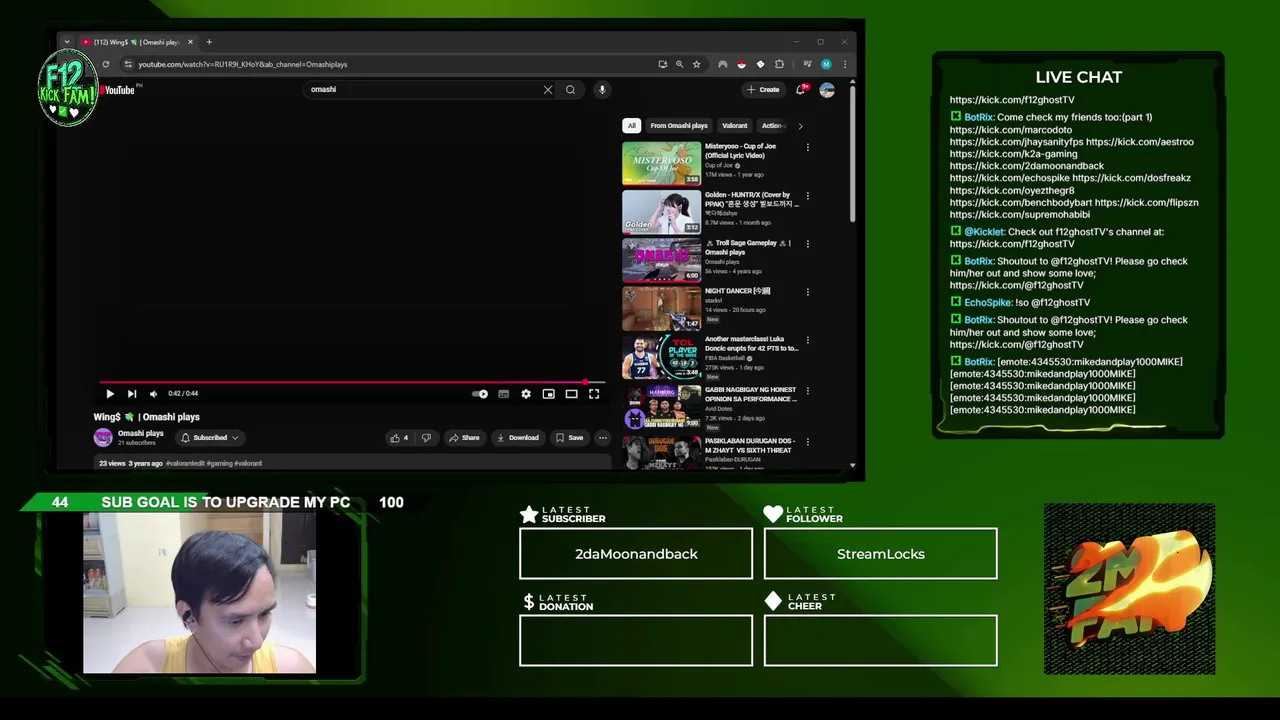Open YouTube notifications bell

pyautogui.click(x=800, y=90)
